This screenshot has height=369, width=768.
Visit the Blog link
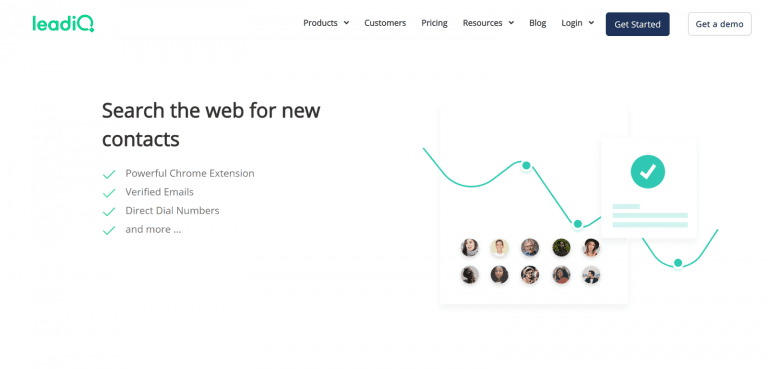[x=537, y=23]
